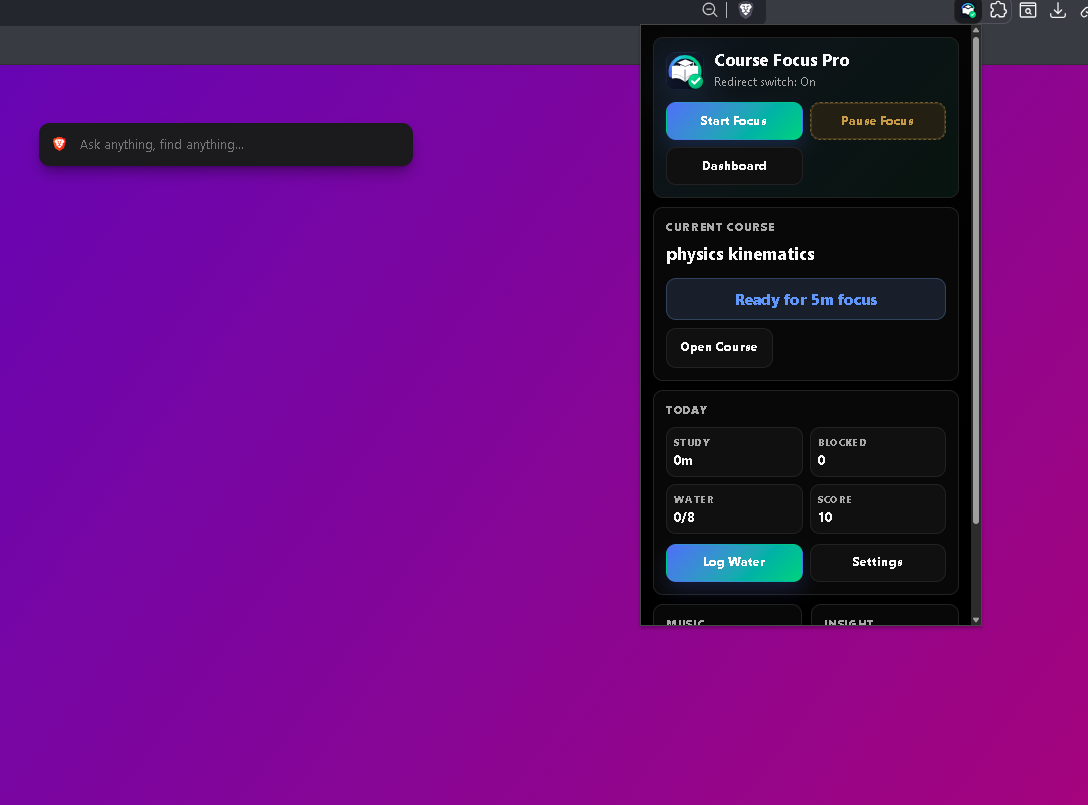Image resolution: width=1088 pixels, height=805 pixels.
Task: Click the scrollbar down arrow
Action: click(976, 620)
